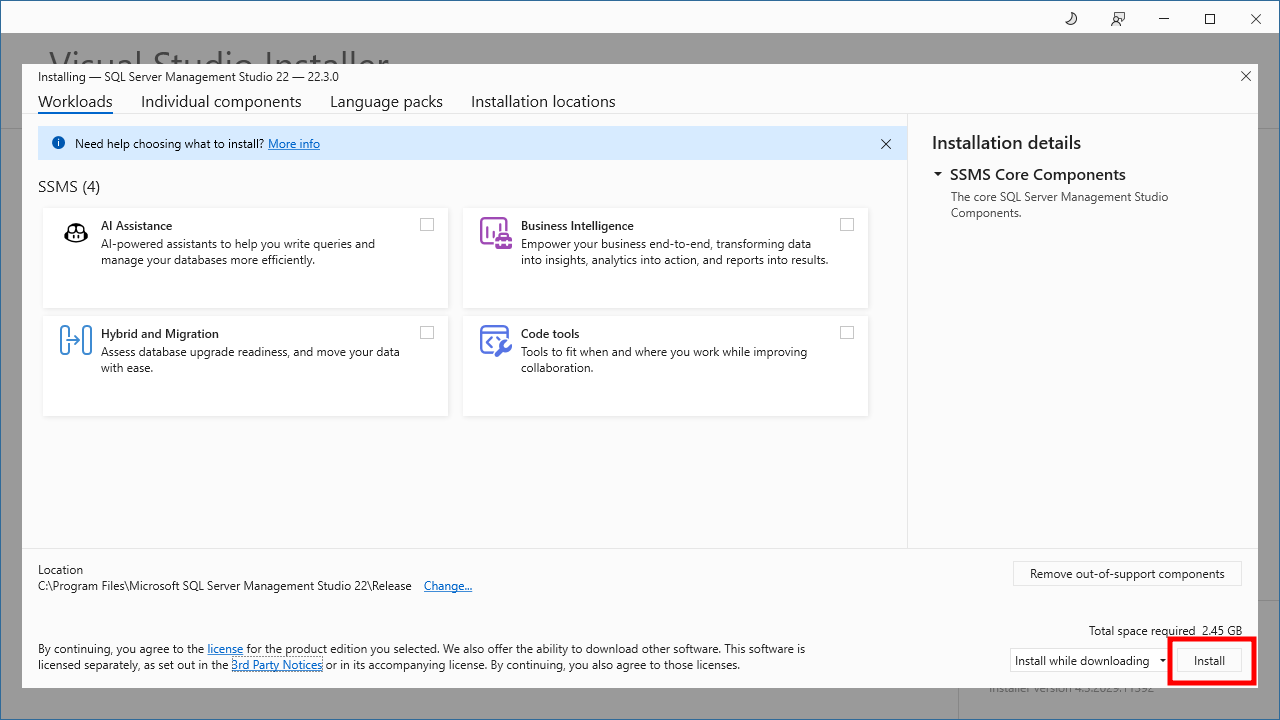Dismiss the help banner with its X
Image resolution: width=1280 pixels, height=720 pixels.
point(886,144)
